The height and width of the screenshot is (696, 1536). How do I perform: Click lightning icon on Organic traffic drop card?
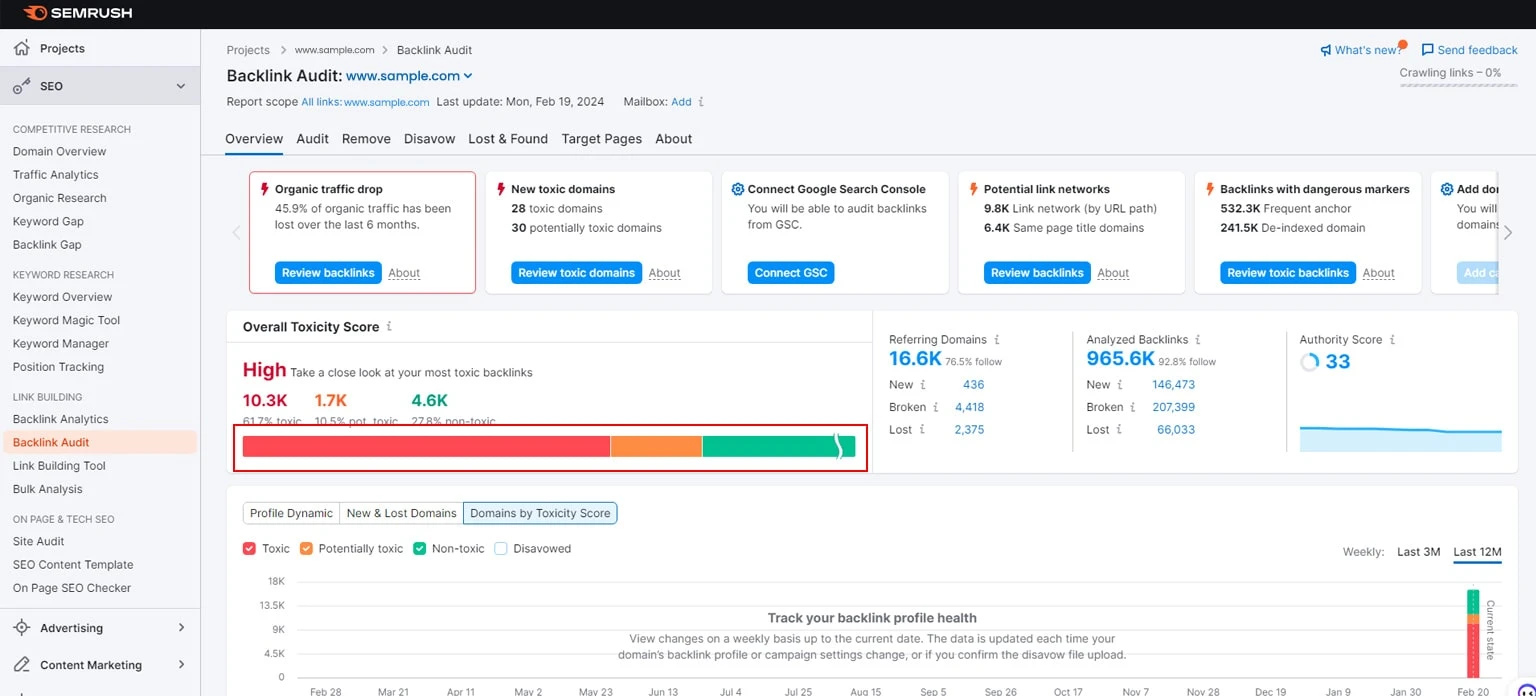click(265, 189)
